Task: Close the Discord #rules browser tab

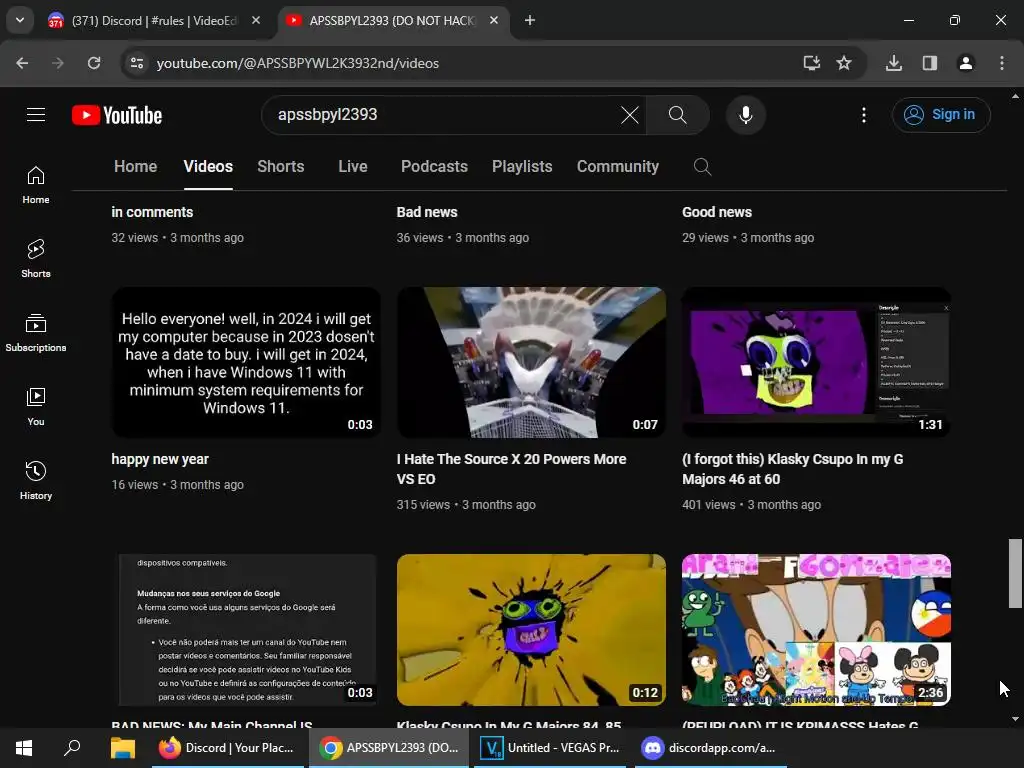Action: 256,20
